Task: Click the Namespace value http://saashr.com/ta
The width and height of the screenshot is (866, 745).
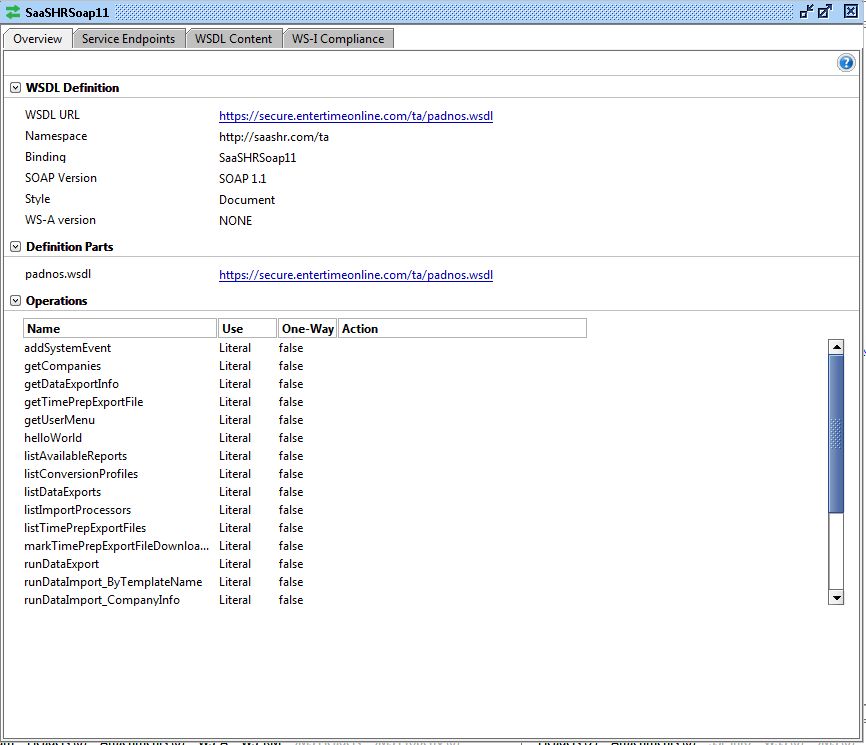Action: [x=273, y=137]
